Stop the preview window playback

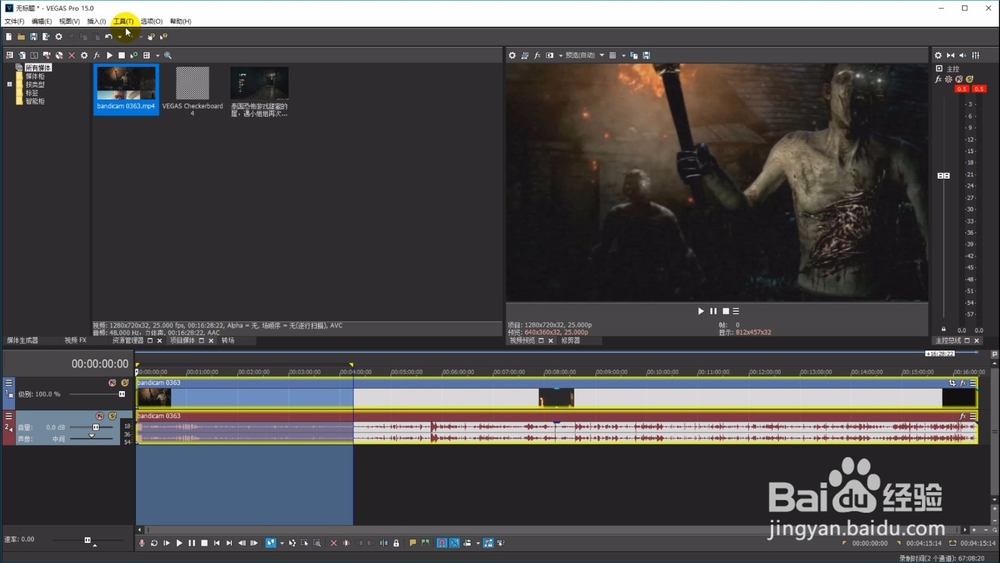click(x=725, y=311)
